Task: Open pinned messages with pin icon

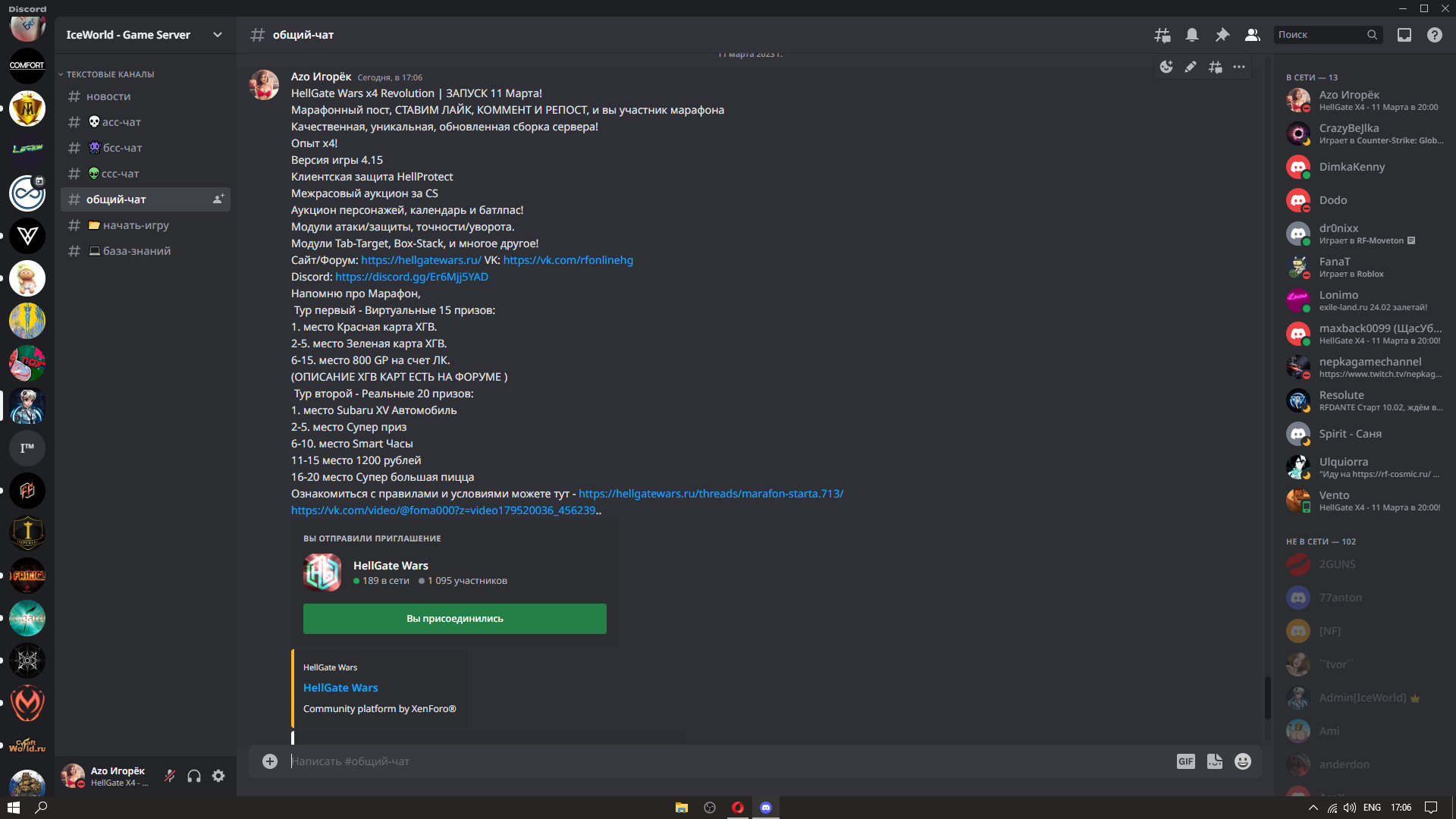Action: point(1222,35)
